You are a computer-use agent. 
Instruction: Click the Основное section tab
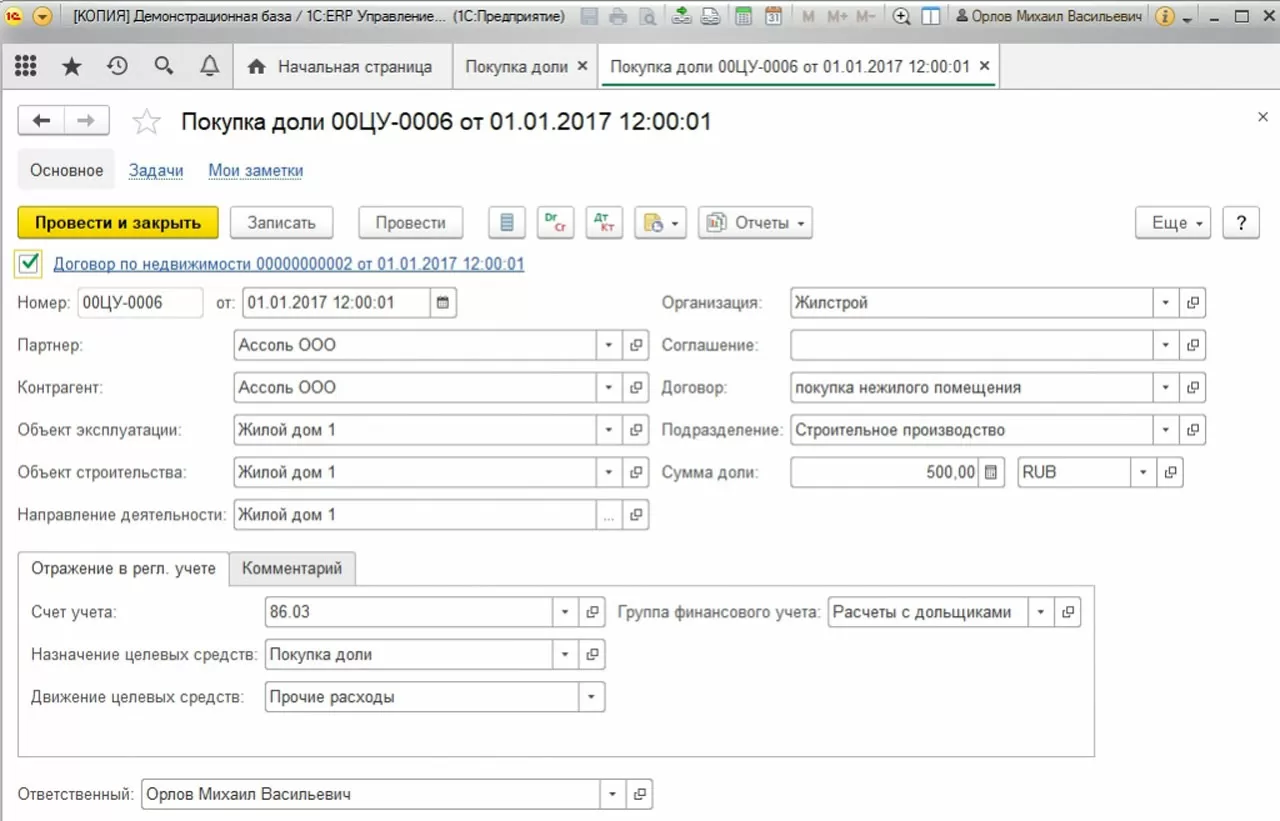pyautogui.click(x=66, y=170)
